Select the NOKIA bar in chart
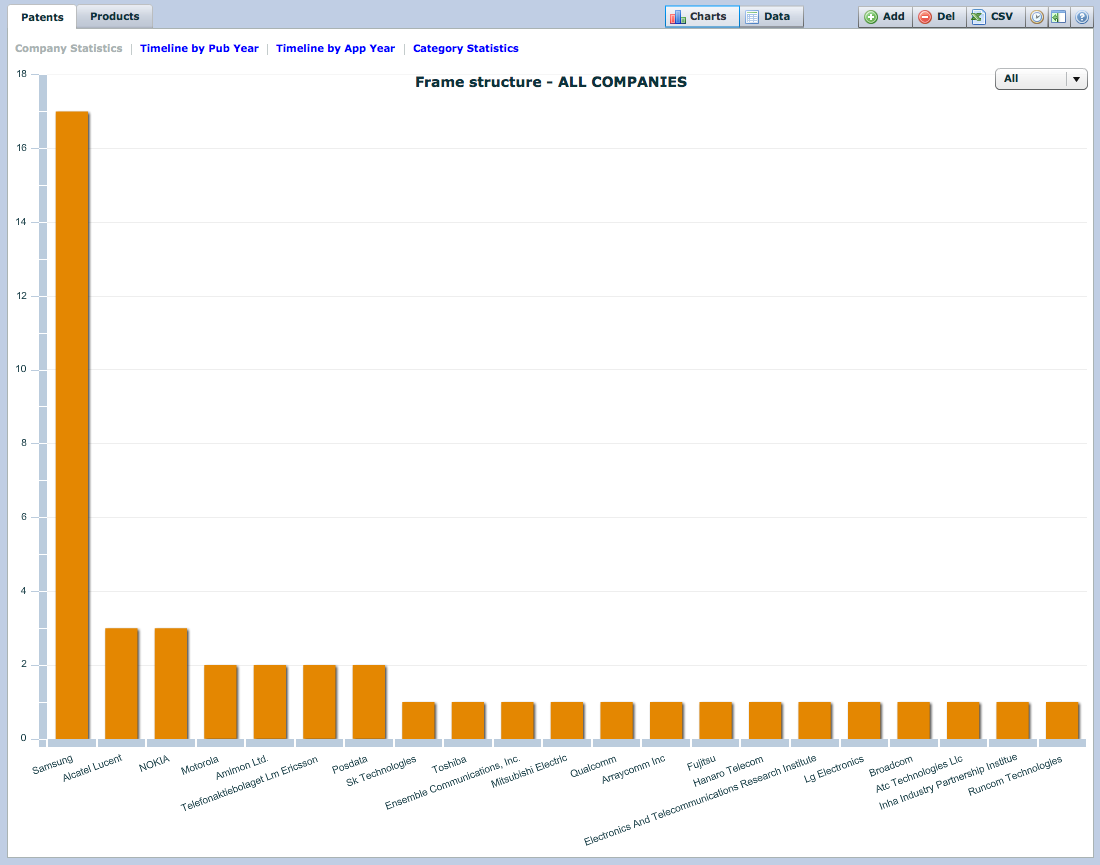The width and height of the screenshot is (1100, 865). coord(171,683)
